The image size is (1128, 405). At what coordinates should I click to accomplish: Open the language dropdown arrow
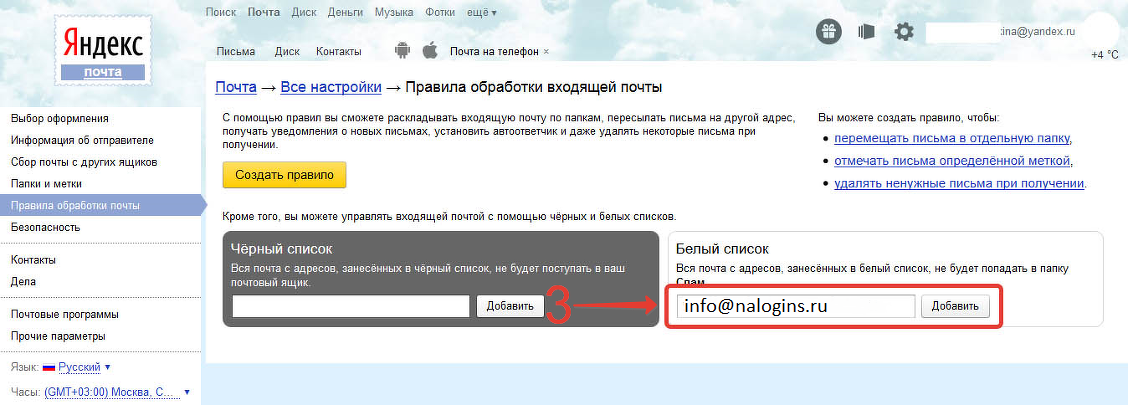click(x=107, y=368)
